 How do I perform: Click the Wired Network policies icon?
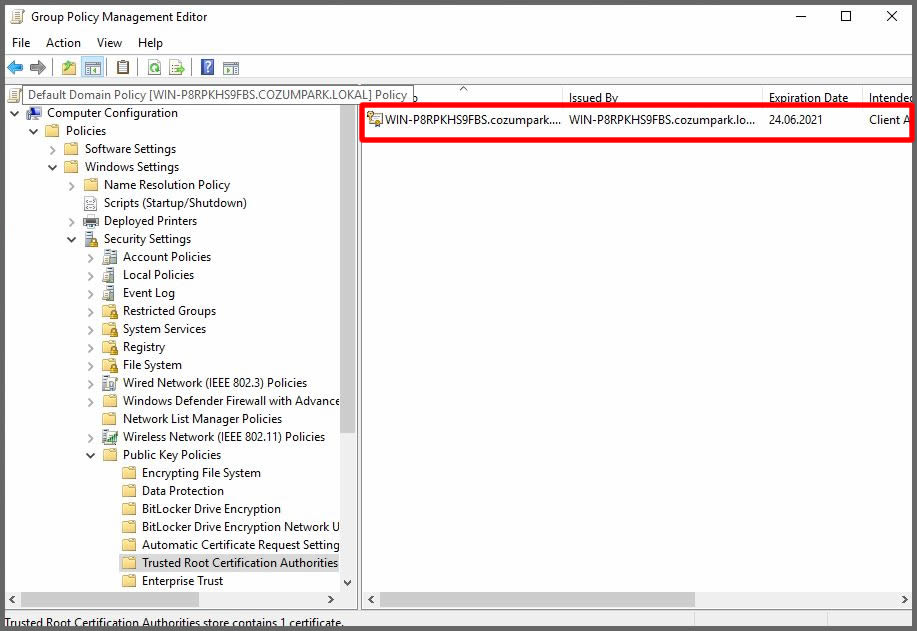pyautogui.click(x=109, y=383)
